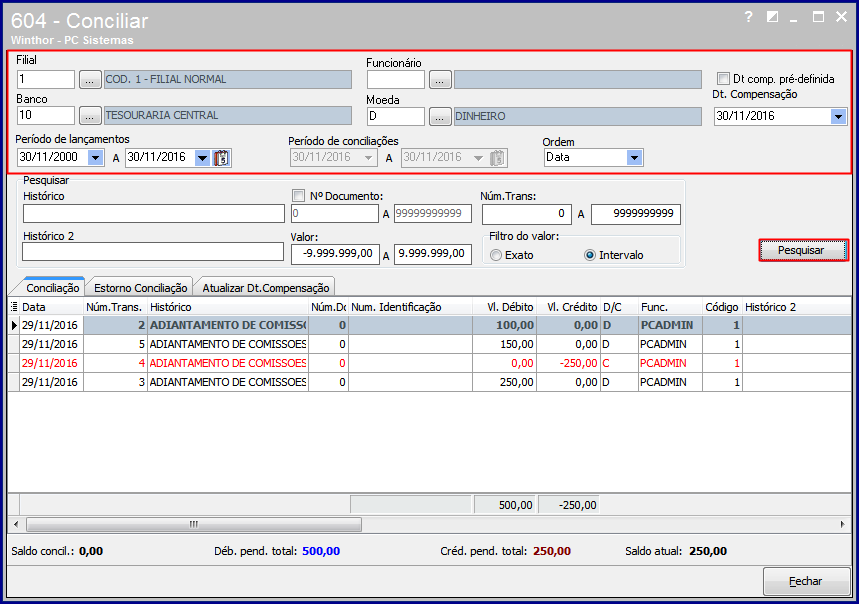
Task: Click the scrollbar right arrow
Action: click(x=842, y=524)
